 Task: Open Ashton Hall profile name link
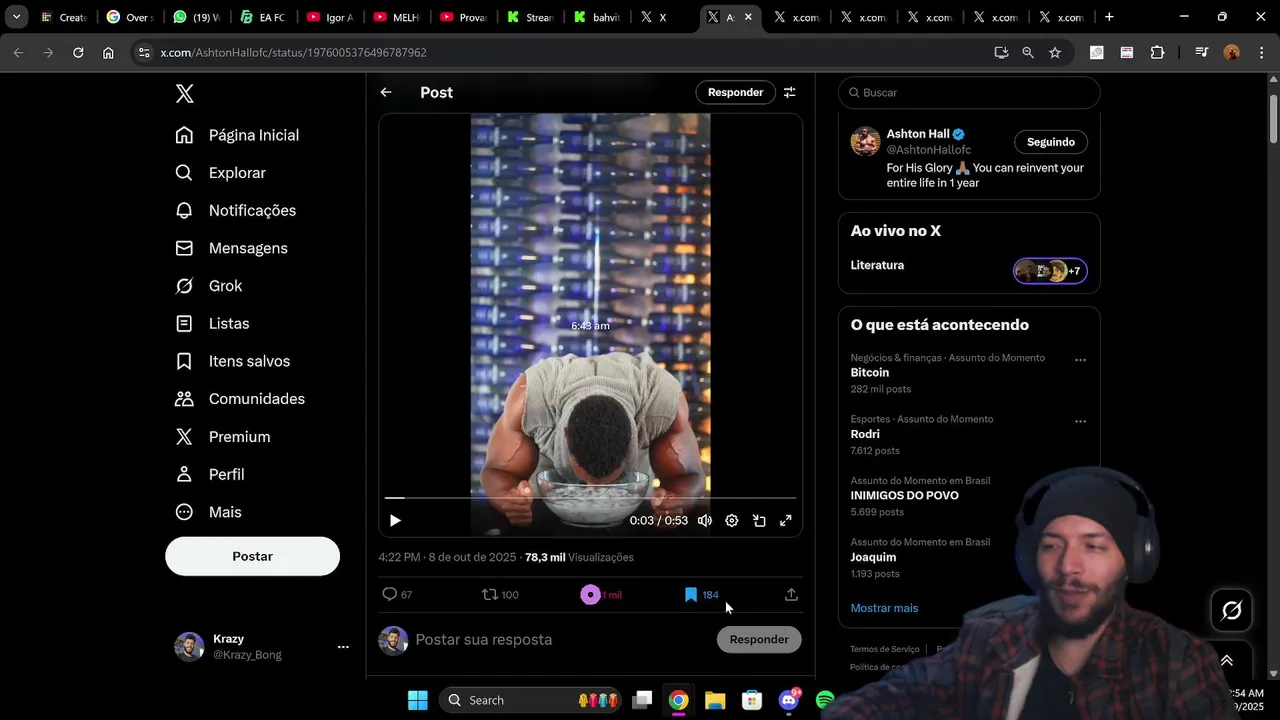[x=918, y=134]
